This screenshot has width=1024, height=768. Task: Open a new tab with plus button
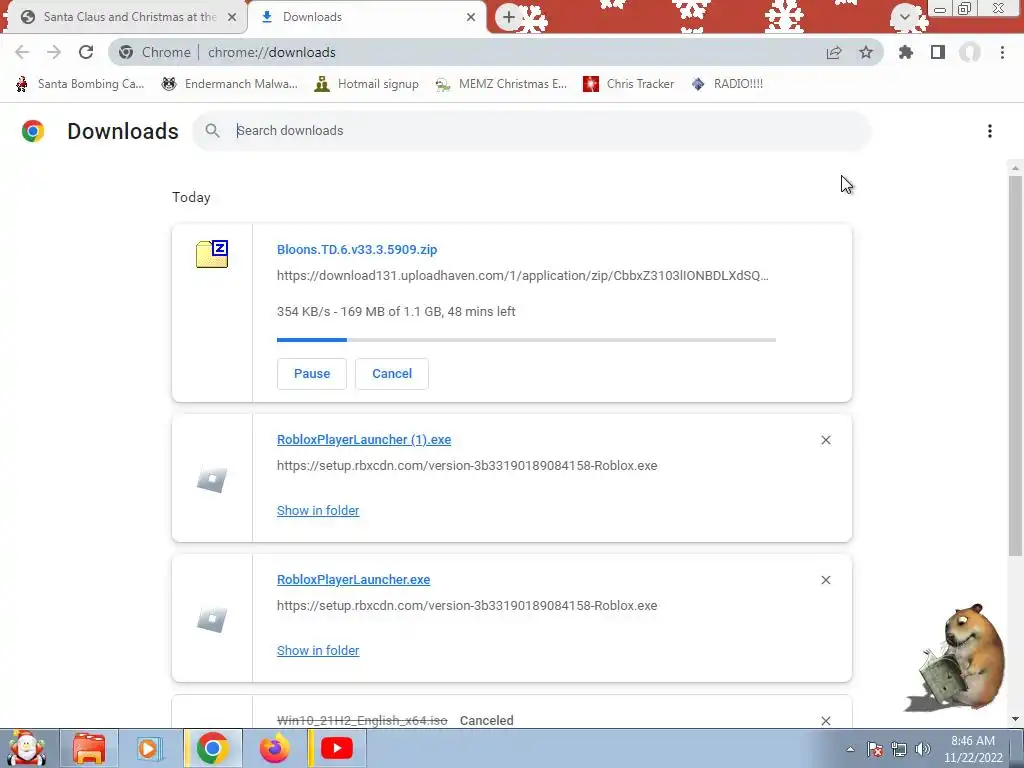(509, 17)
